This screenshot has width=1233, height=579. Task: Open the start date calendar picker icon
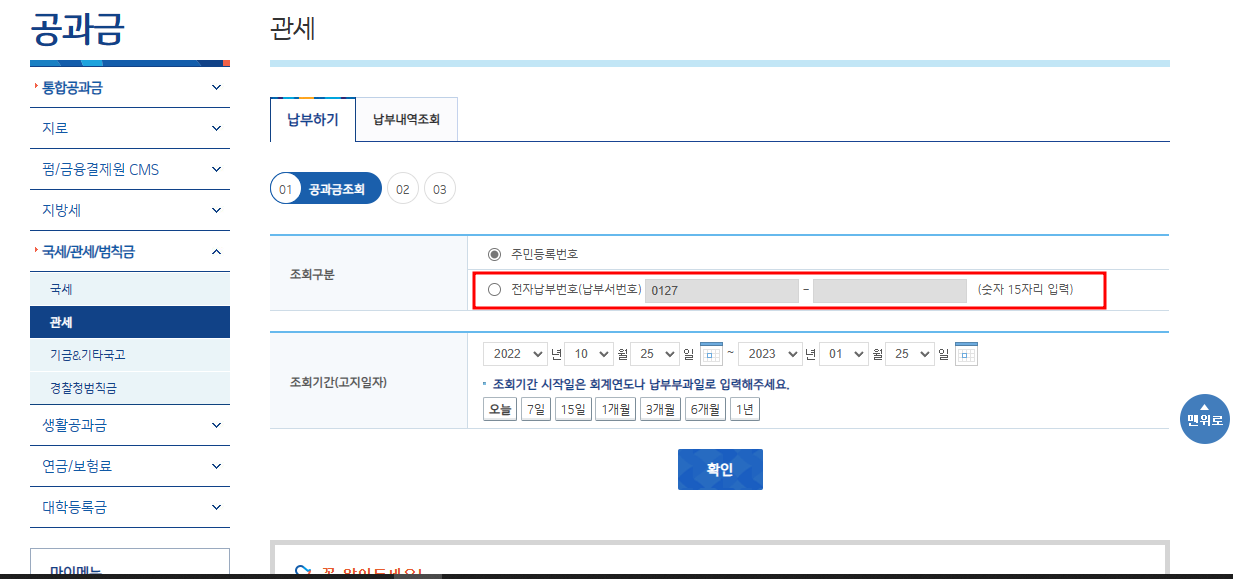[711, 354]
